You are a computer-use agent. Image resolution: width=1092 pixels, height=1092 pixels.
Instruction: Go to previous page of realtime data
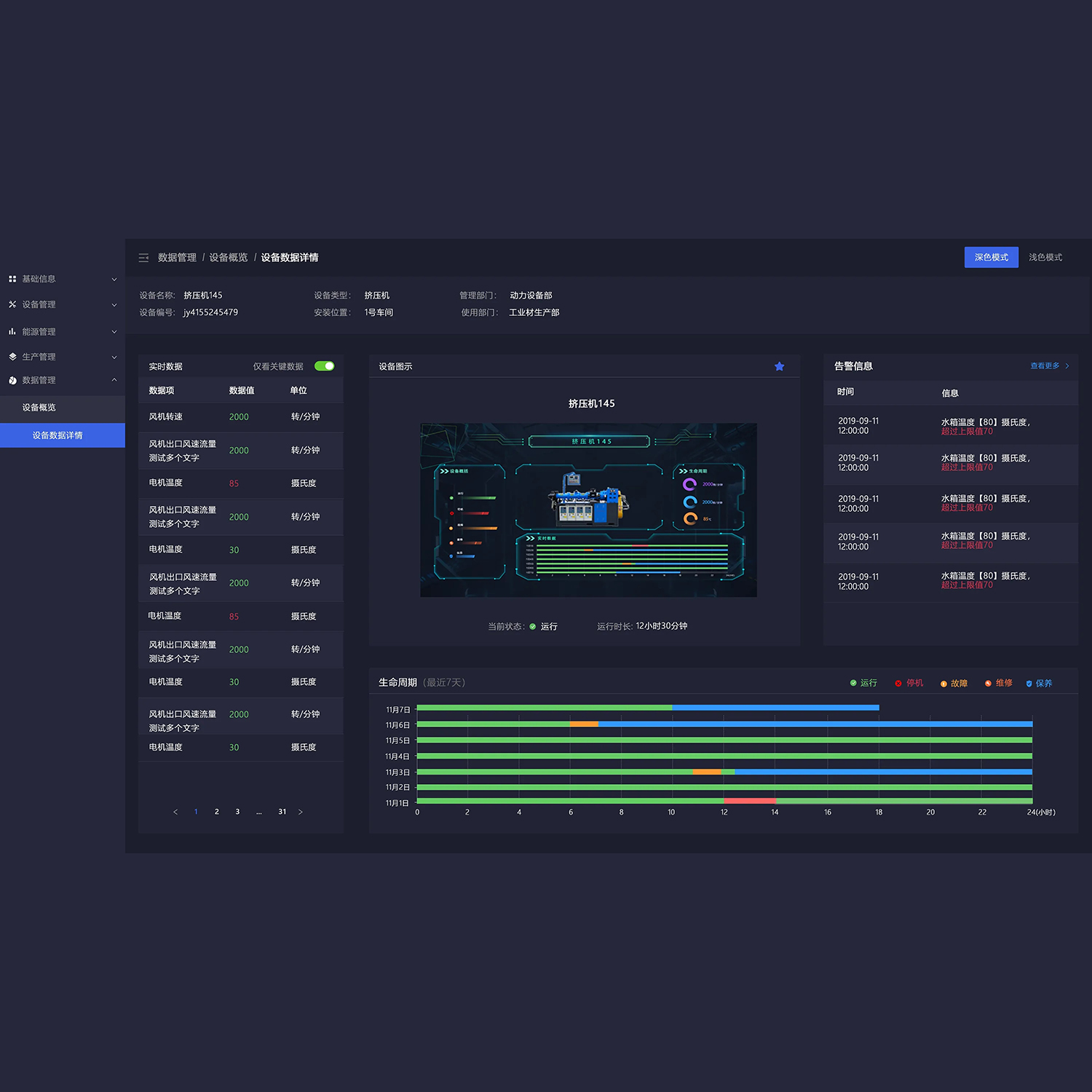[x=175, y=812]
